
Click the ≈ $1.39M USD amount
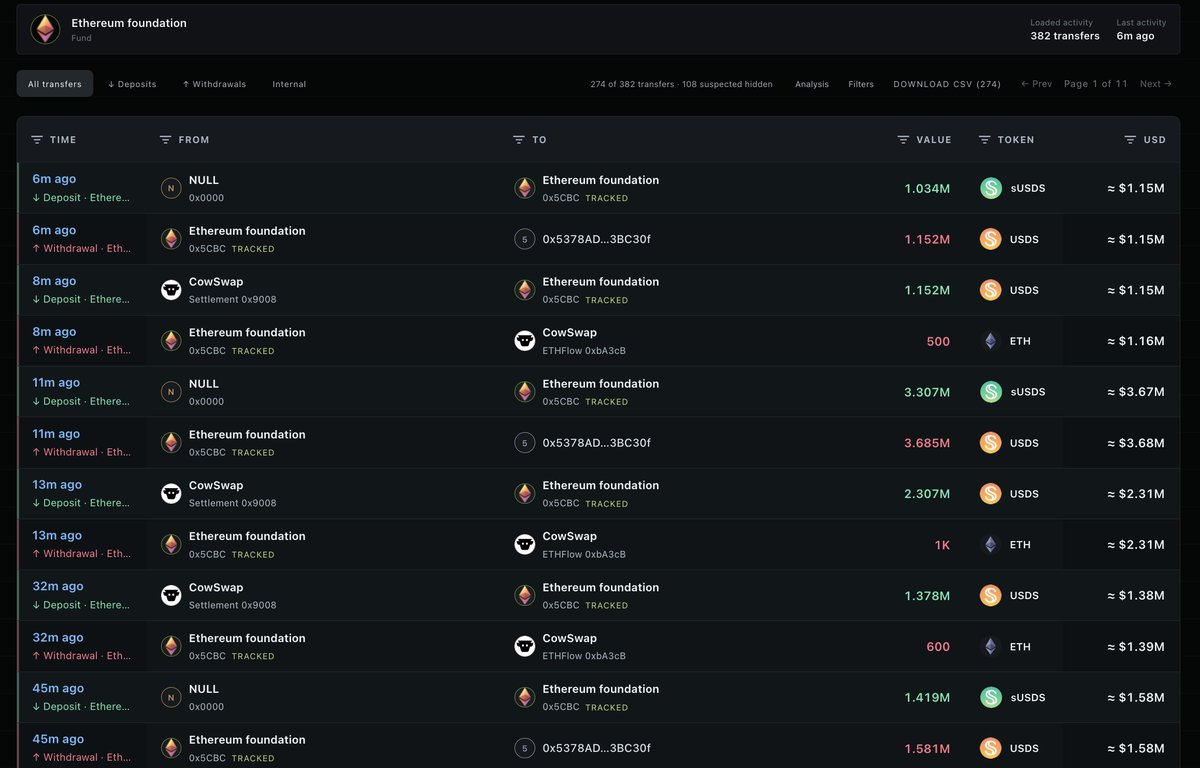(1135, 647)
